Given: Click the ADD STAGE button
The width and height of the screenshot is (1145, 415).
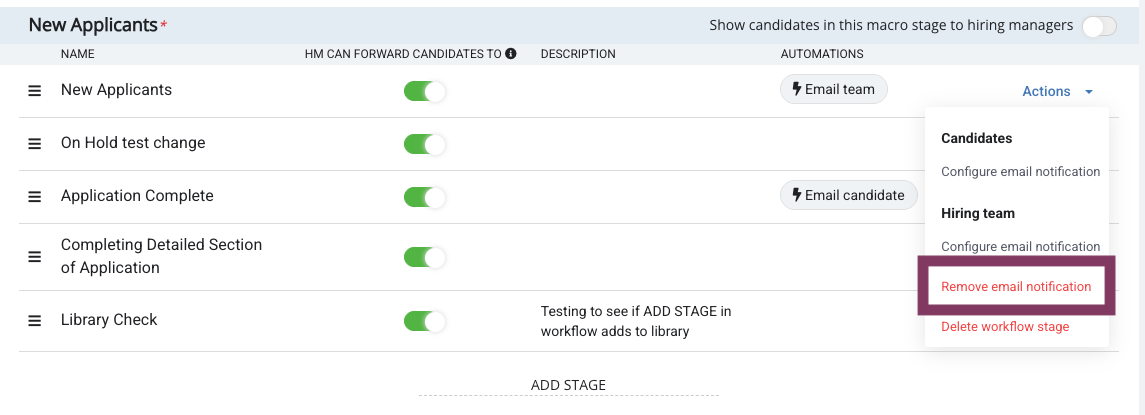Looking at the screenshot, I should [568, 386].
